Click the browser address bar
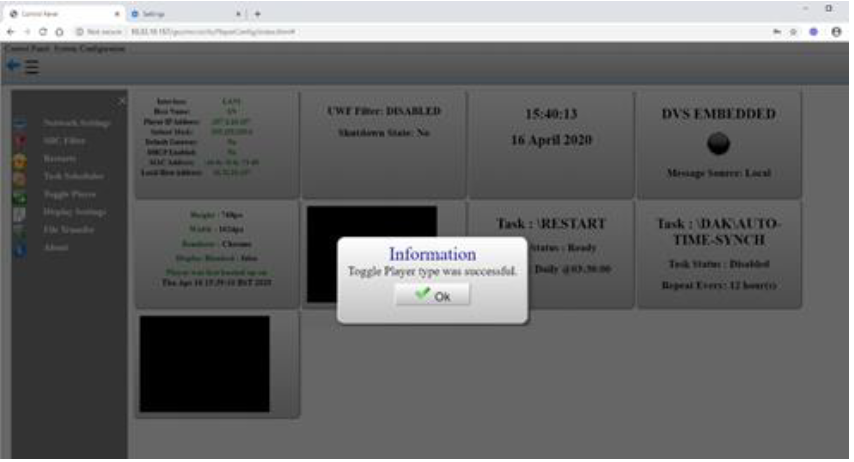This screenshot has width=854, height=462. point(400,32)
